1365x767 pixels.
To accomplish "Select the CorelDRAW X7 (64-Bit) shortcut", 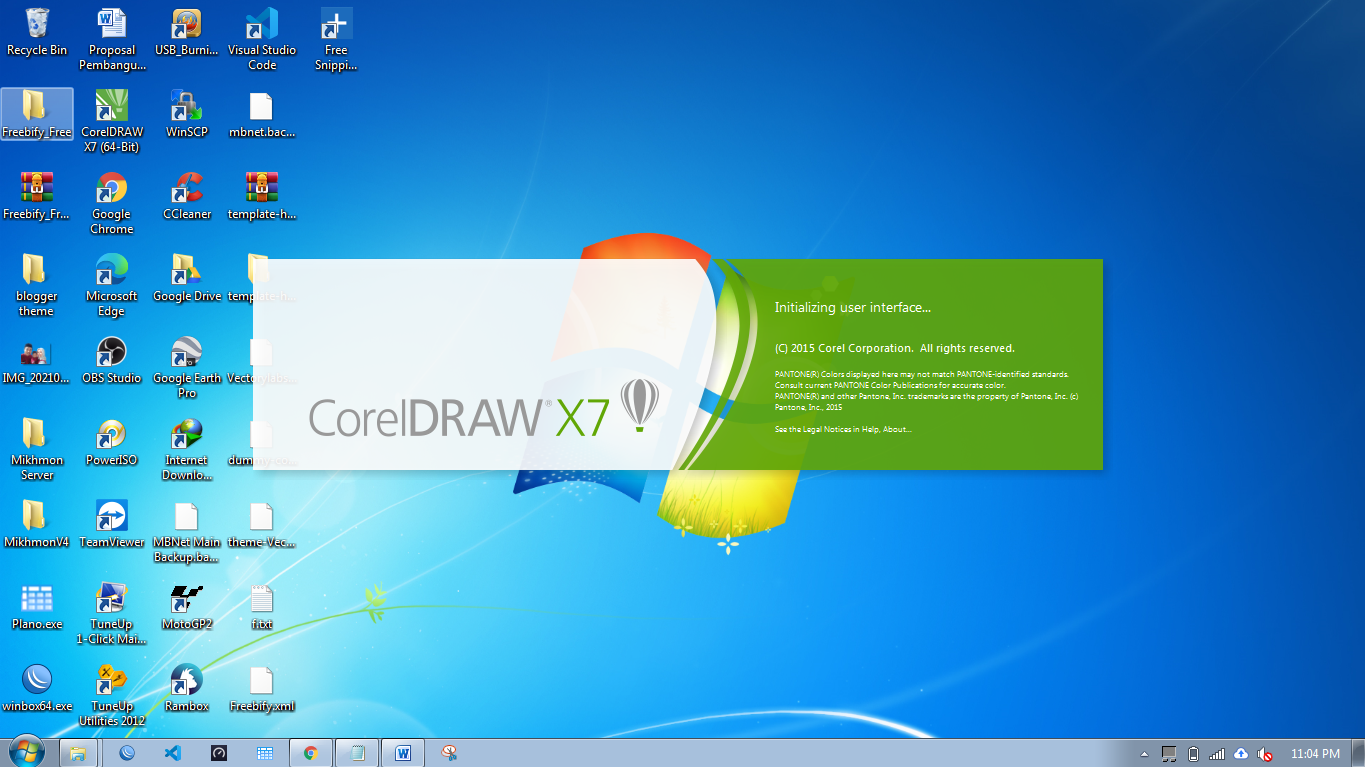I will click(x=111, y=121).
